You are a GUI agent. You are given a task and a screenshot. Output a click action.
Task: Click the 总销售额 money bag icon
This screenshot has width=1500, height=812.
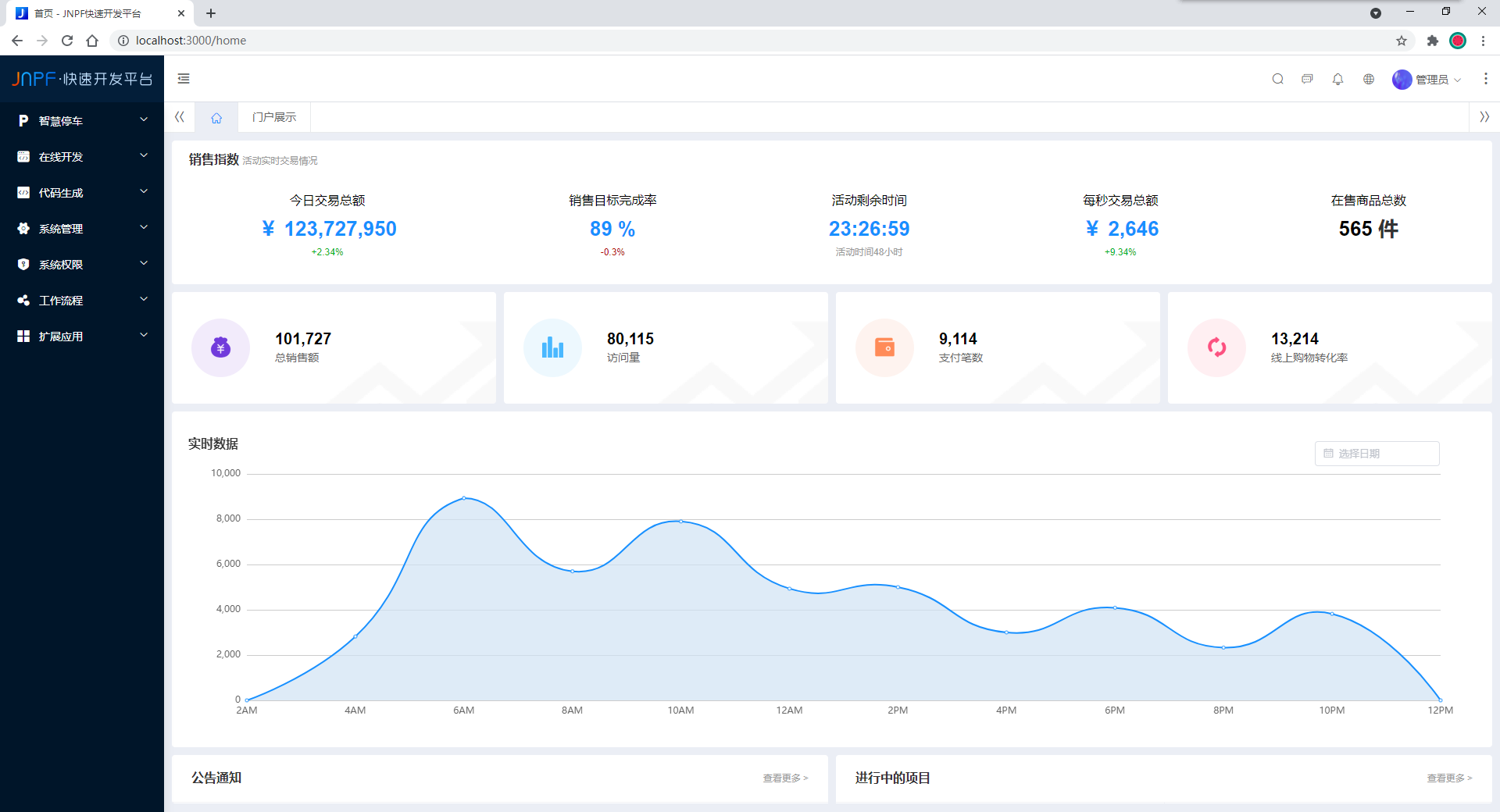coord(221,347)
